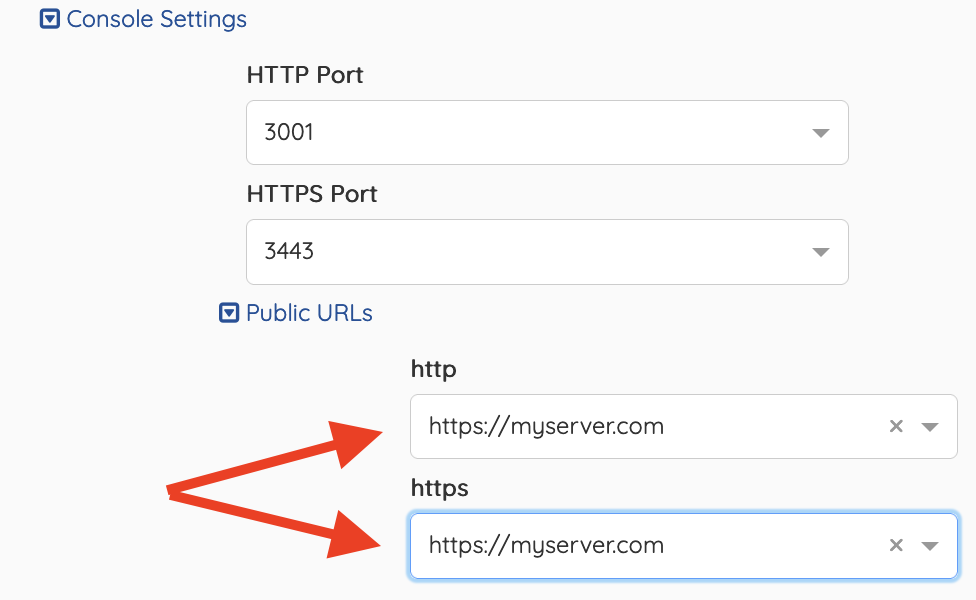Click the 3001 value text
The image size is (976, 600).
[x=289, y=133]
